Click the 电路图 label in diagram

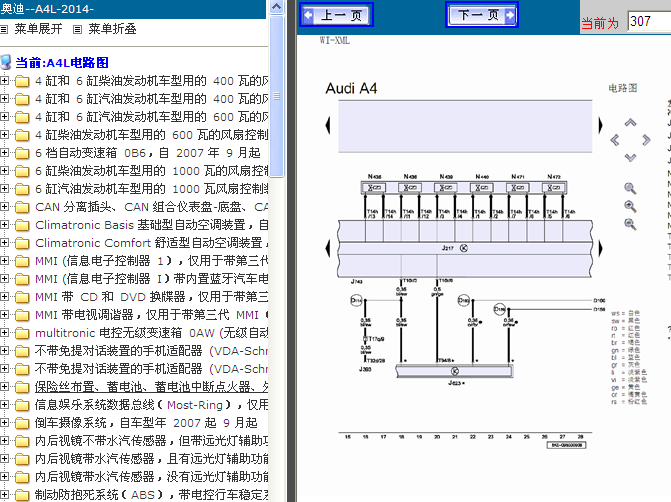click(623, 88)
